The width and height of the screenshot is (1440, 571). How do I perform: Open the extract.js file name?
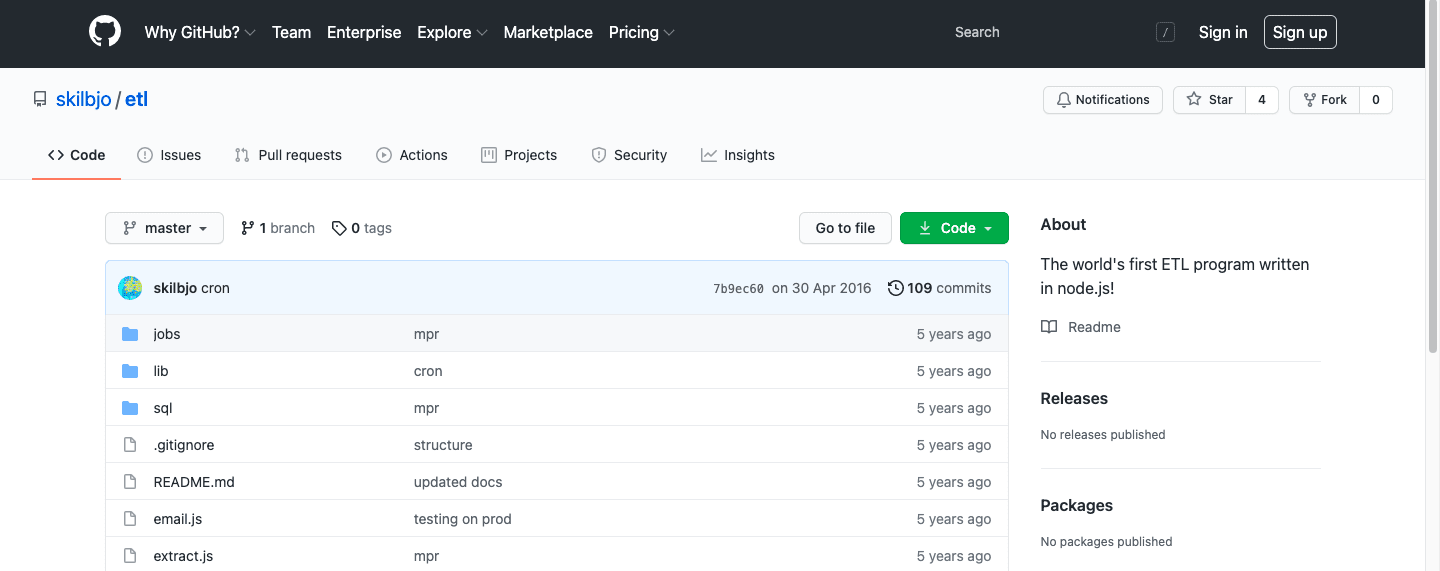pos(183,556)
